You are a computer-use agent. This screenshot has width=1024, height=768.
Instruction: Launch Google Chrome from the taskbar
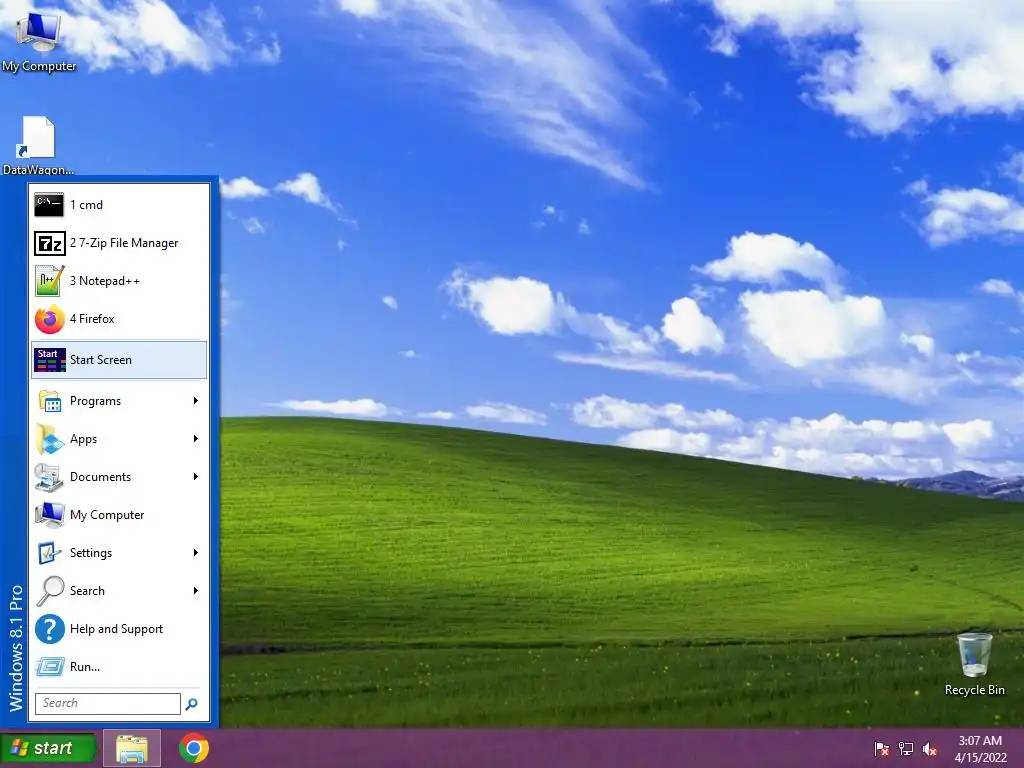[x=194, y=748]
